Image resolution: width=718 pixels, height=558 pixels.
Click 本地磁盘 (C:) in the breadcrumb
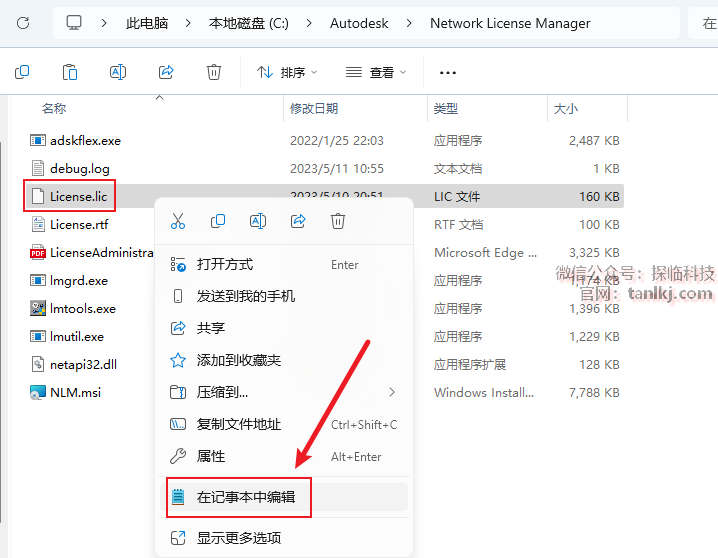point(249,23)
